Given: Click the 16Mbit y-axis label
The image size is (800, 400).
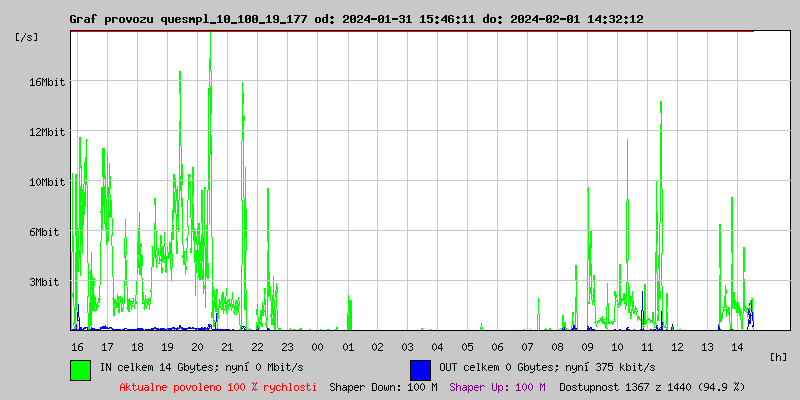Looking at the screenshot, I should point(46,82).
